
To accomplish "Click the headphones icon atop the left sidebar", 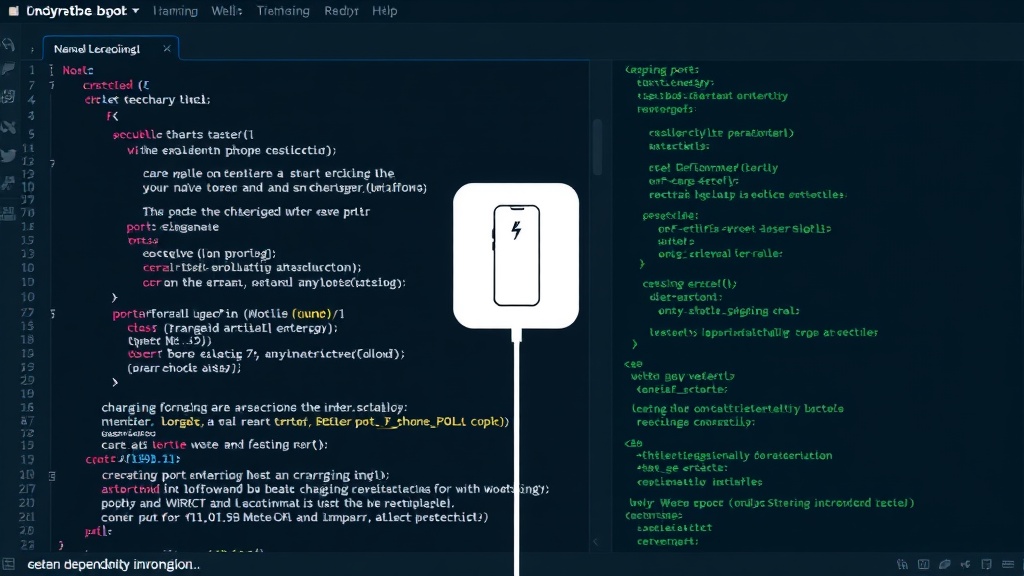I will pyautogui.click(x=8, y=44).
